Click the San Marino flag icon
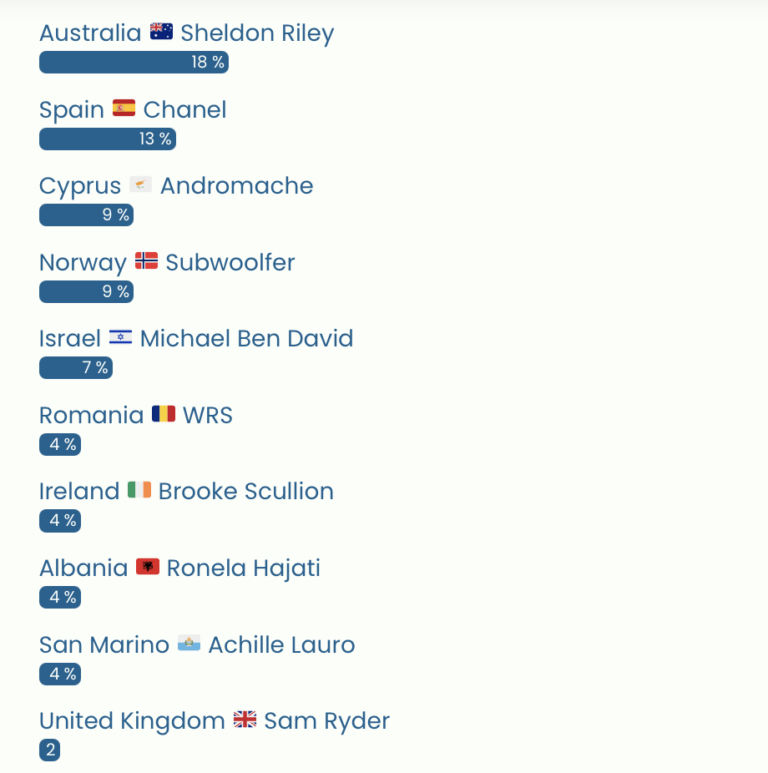This screenshot has width=768, height=773. [x=189, y=644]
